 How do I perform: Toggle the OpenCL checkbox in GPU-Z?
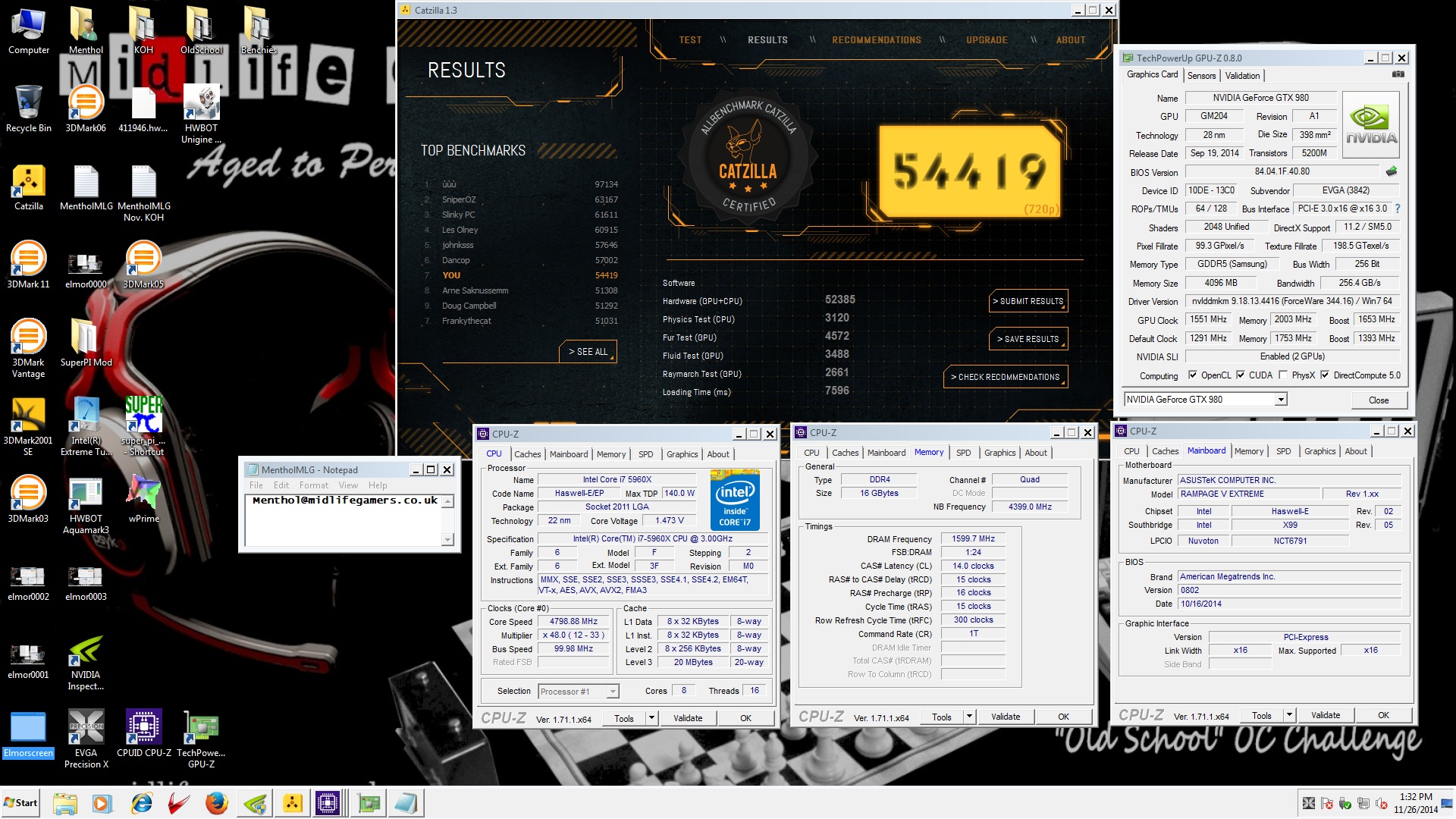(x=1193, y=375)
